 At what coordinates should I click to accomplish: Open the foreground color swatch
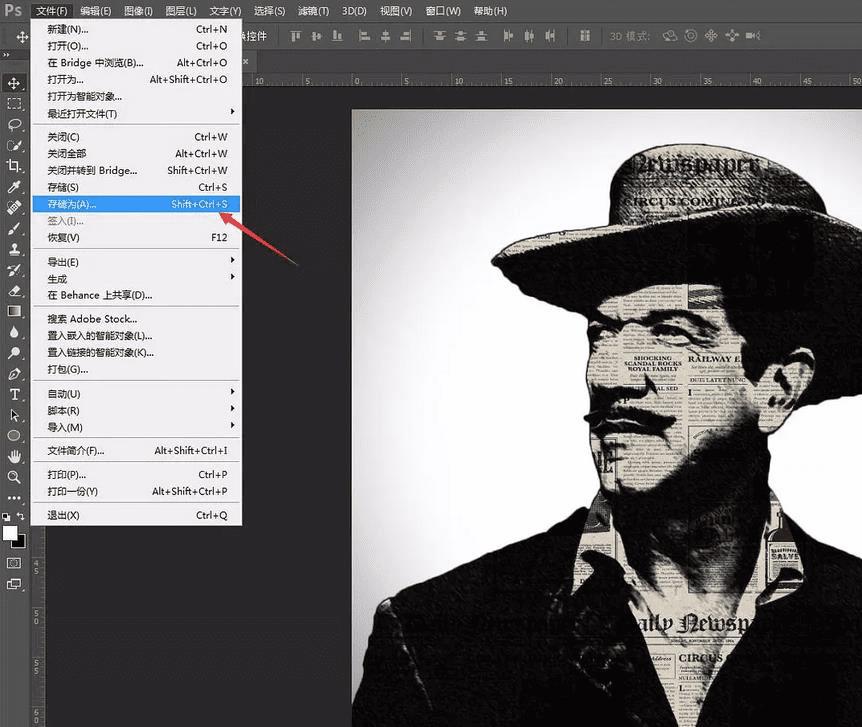[10, 532]
